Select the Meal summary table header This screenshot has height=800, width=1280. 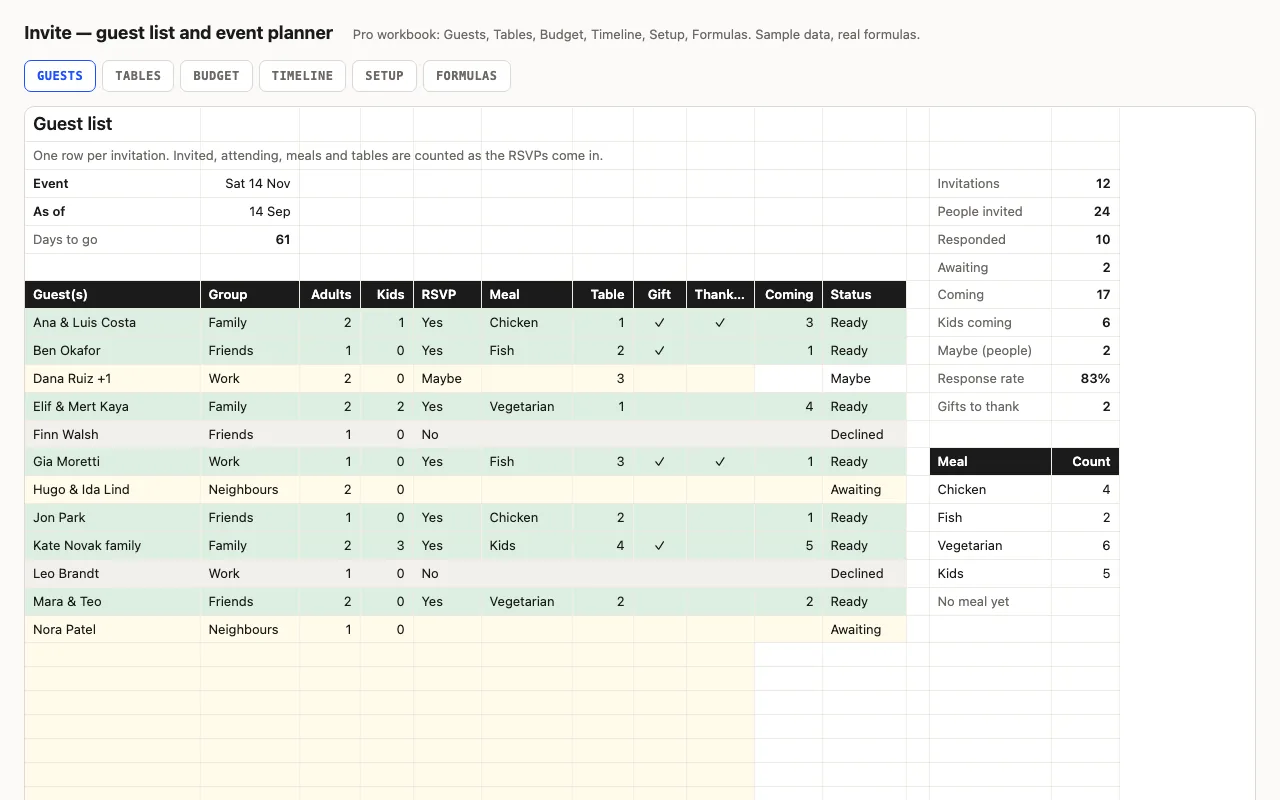click(990, 462)
